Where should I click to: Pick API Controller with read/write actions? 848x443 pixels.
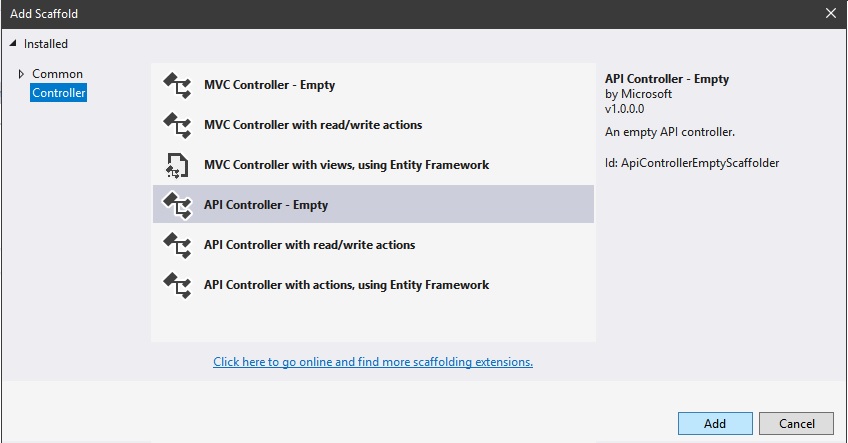point(373,245)
